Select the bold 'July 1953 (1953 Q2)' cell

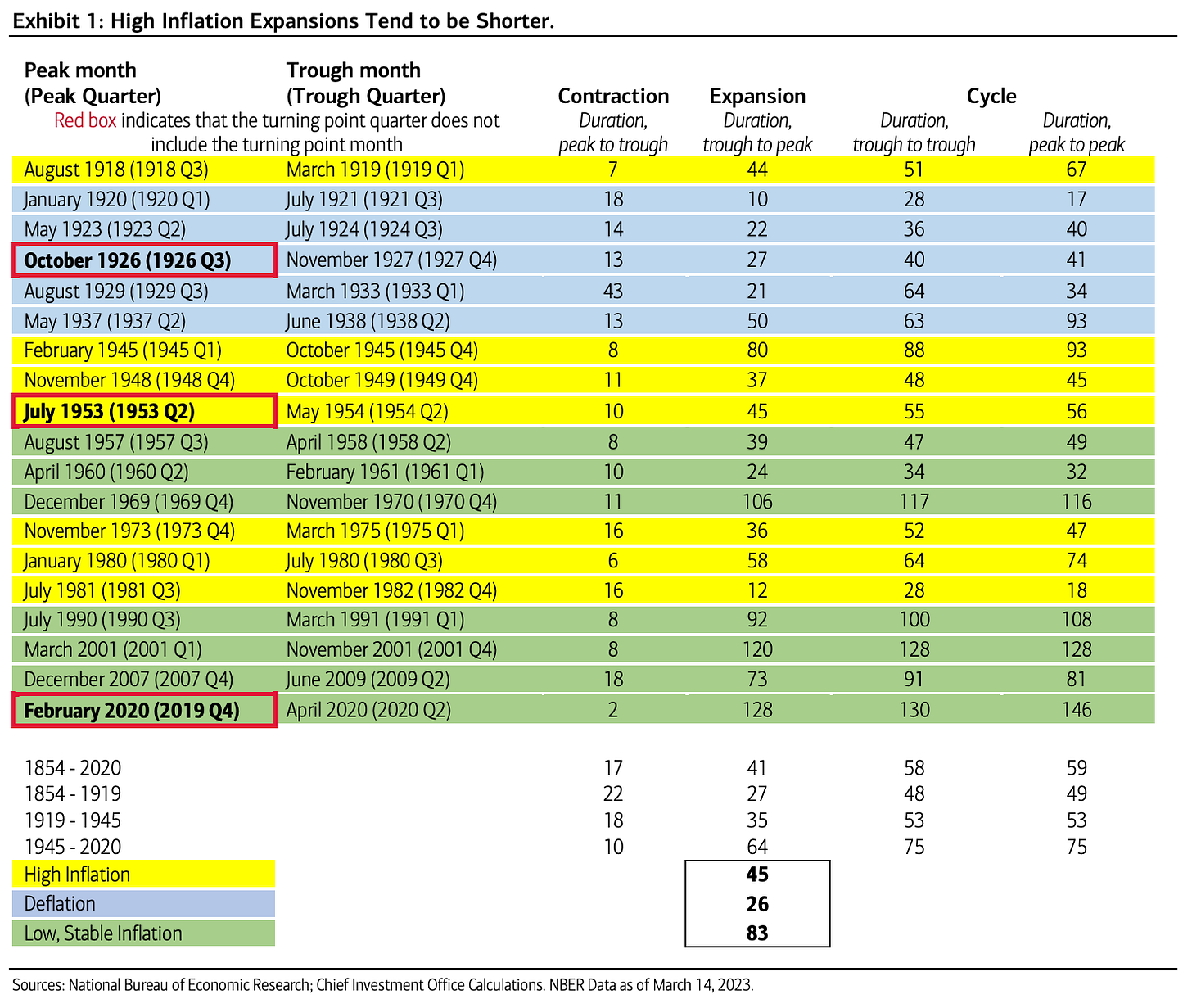pos(144,411)
